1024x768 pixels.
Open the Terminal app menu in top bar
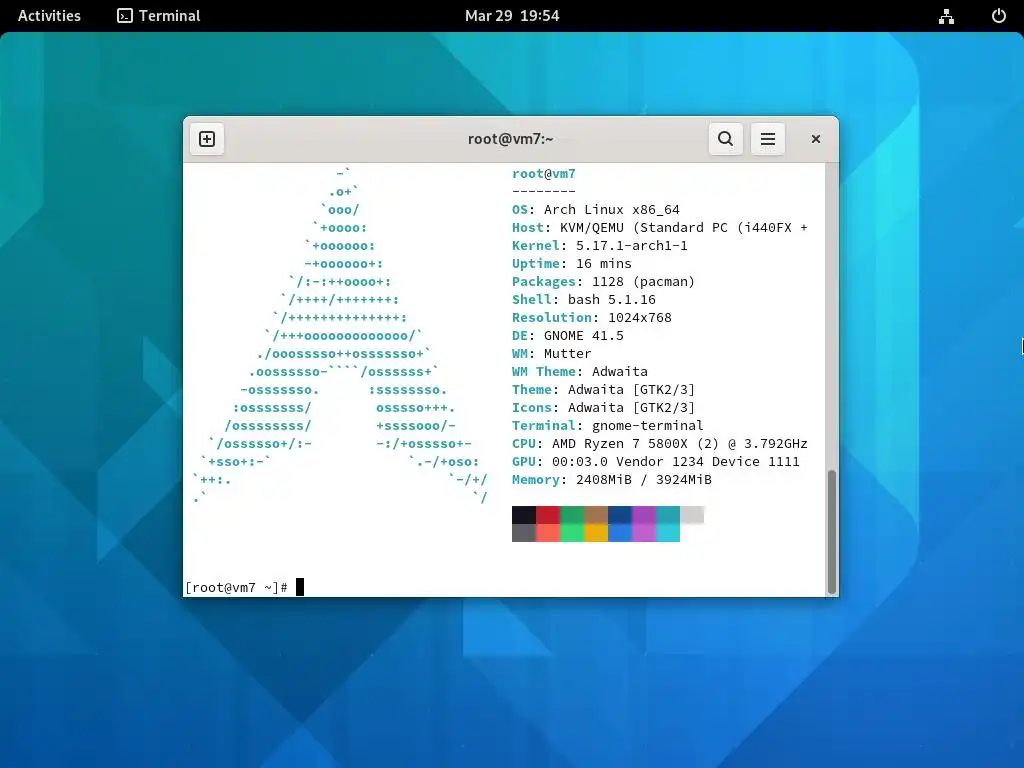[x=159, y=16]
